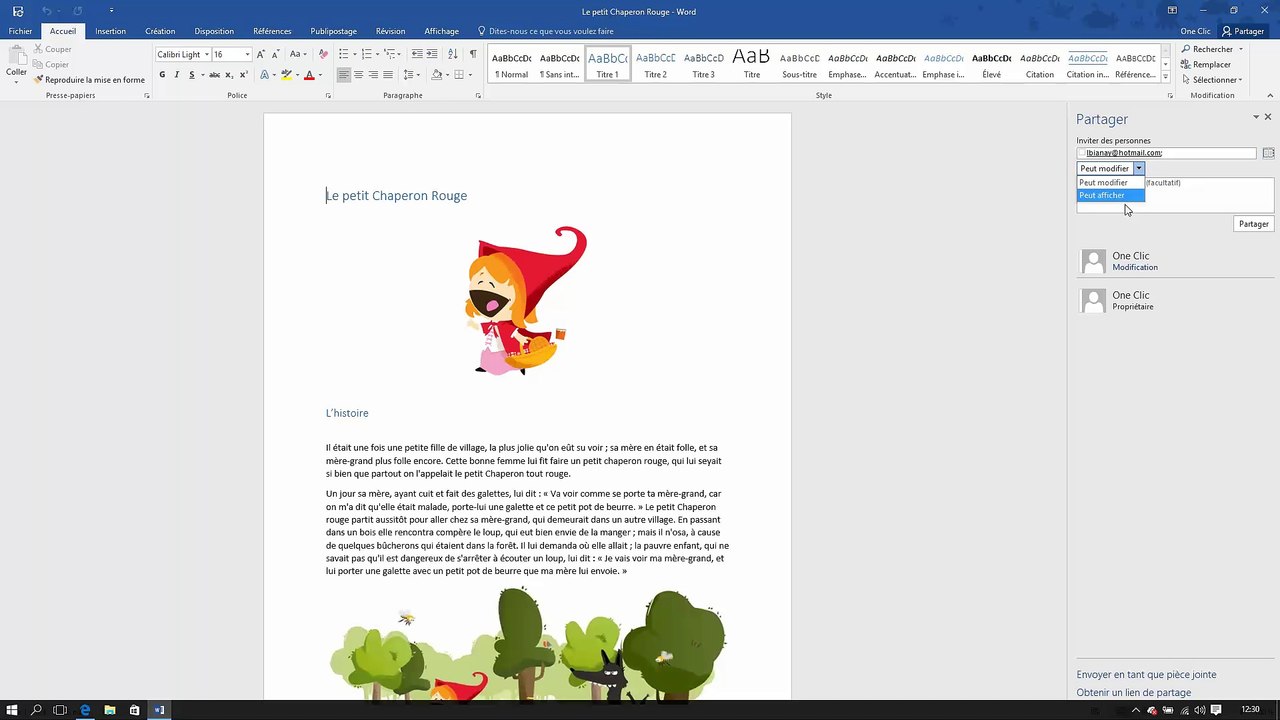Expand styles gallery more arrow

point(1165,77)
